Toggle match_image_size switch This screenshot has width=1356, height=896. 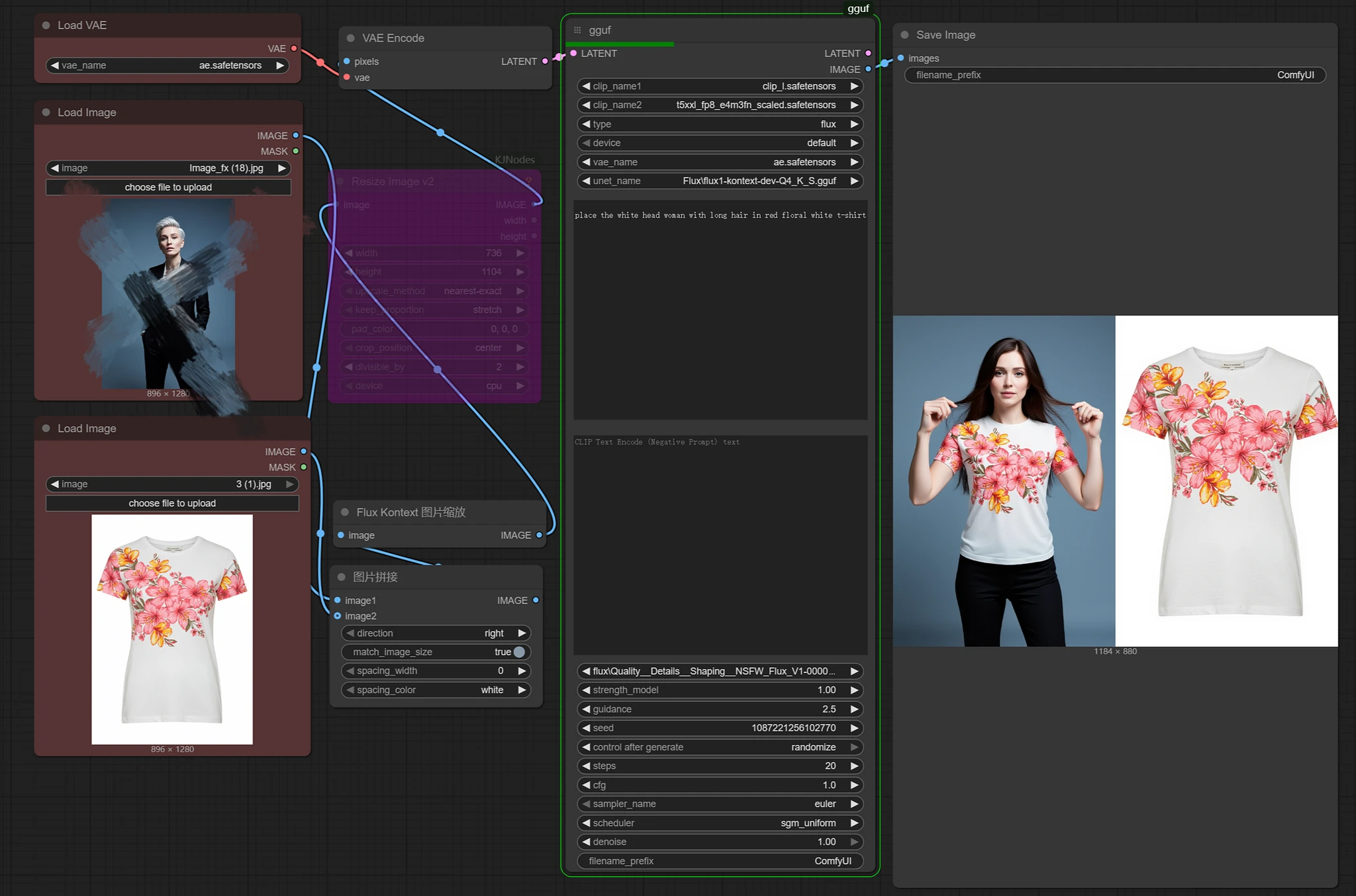(519, 652)
